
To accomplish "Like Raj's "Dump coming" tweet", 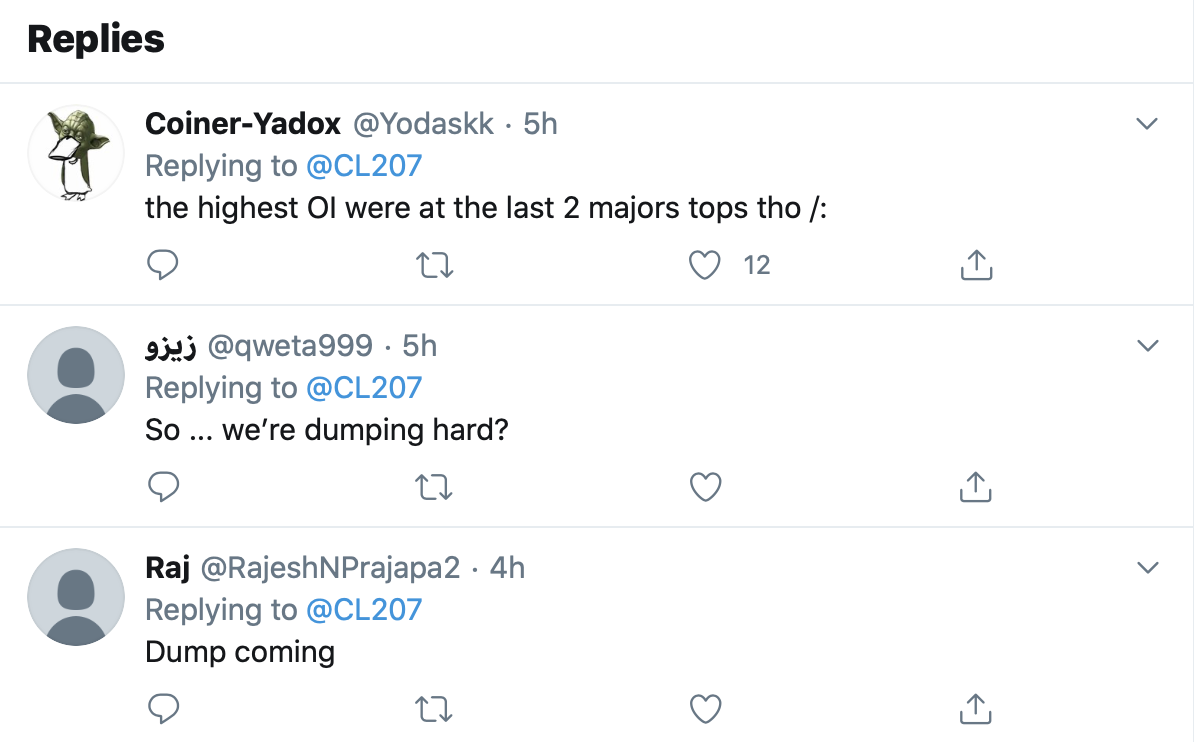I will (x=705, y=709).
